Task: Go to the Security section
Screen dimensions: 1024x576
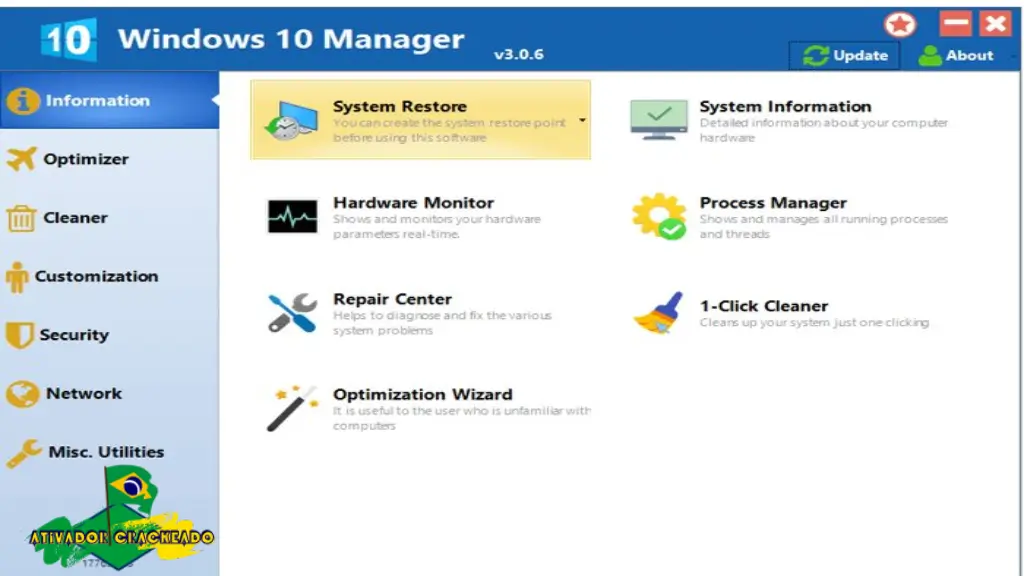Action: click(x=109, y=335)
